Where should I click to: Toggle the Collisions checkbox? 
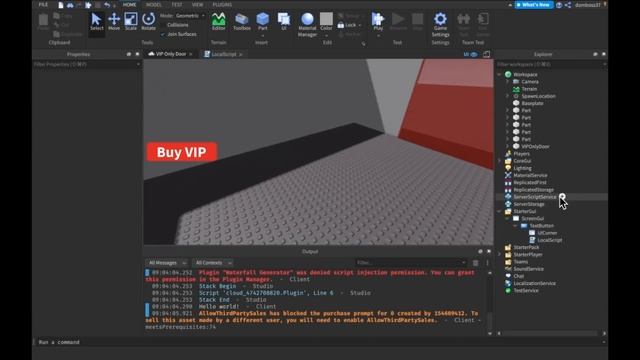pos(163,25)
